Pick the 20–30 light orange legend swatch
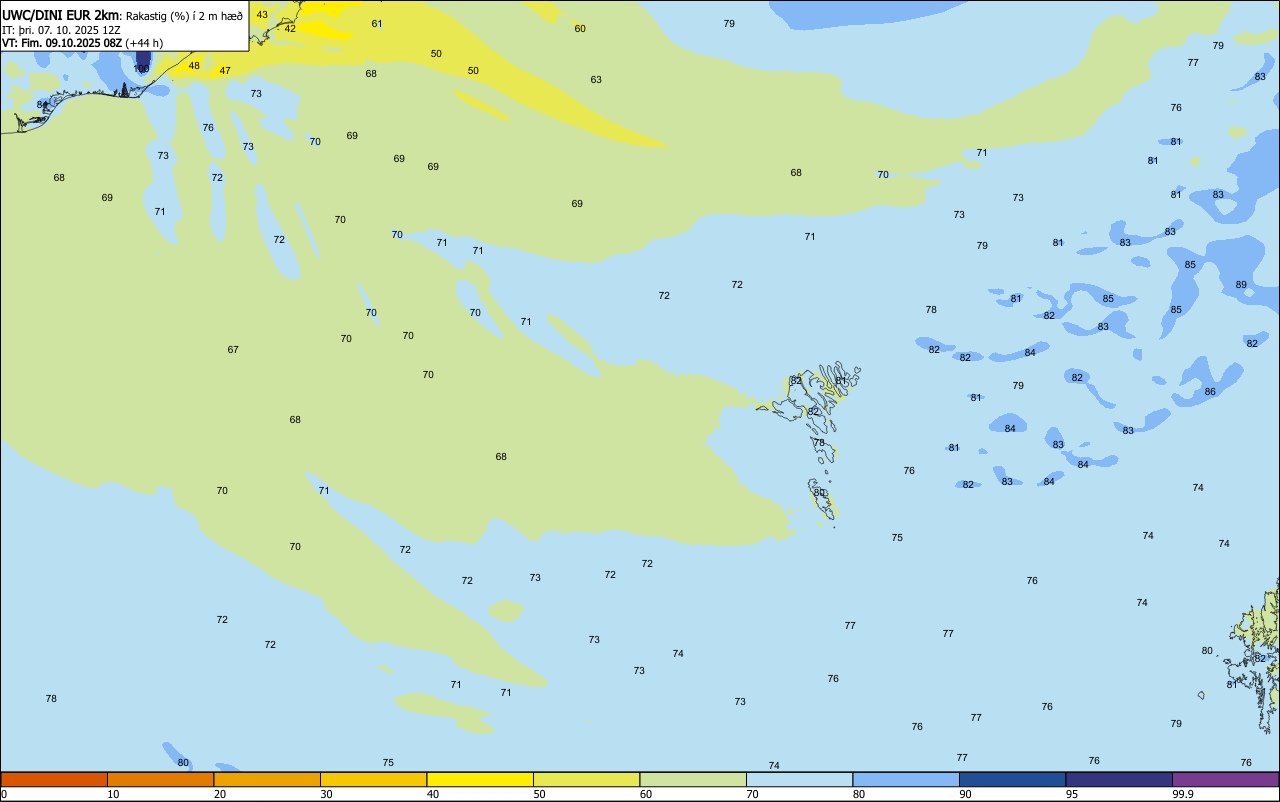Screen dimensions: 1280x802 tap(267, 779)
